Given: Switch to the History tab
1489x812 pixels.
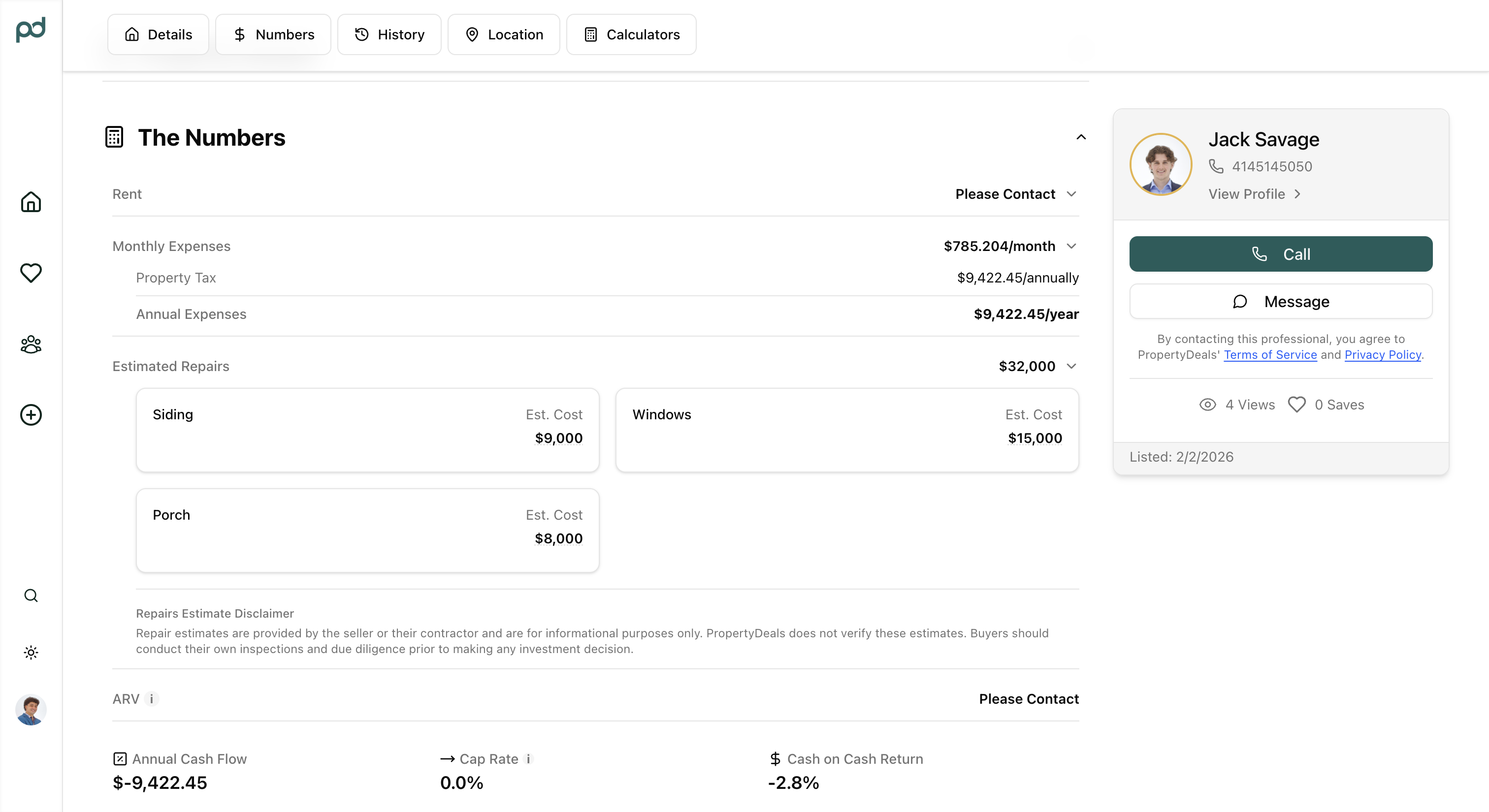Looking at the screenshot, I should point(389,34).
